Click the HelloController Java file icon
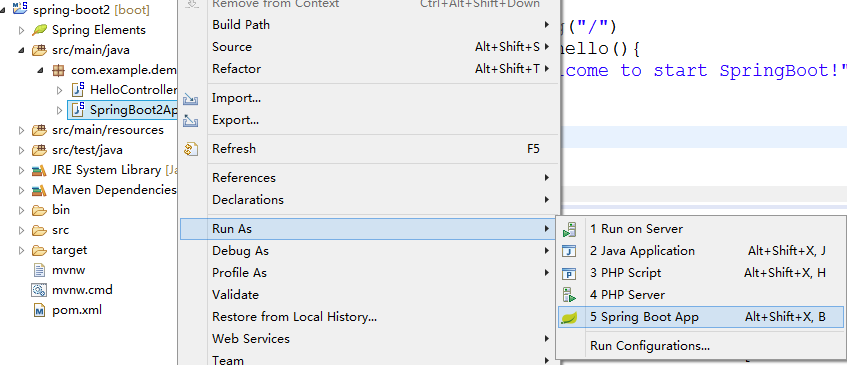847x365 pixels. (x=78, y=90)
